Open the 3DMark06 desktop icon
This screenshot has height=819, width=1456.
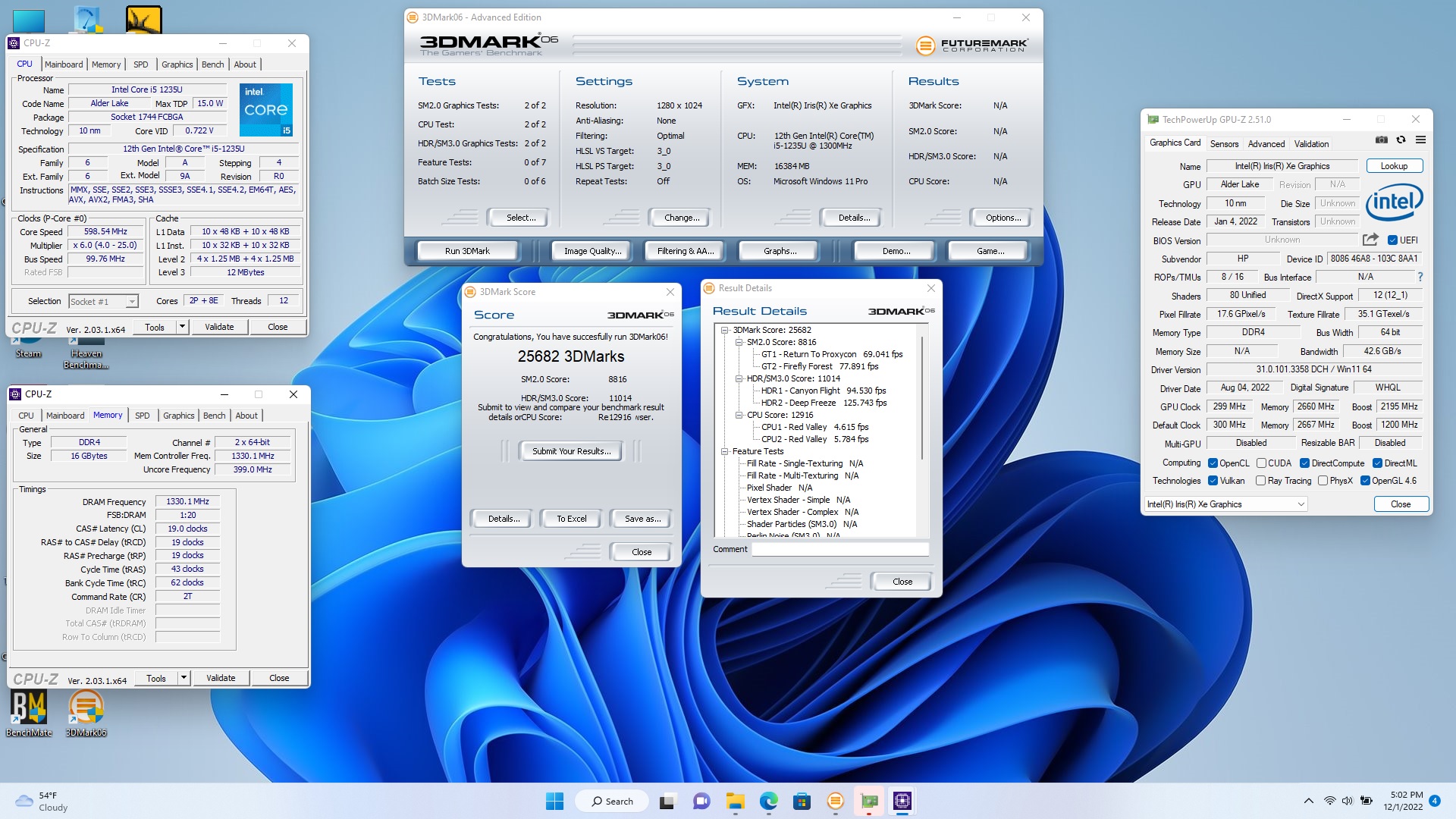(x=86, y=714)
